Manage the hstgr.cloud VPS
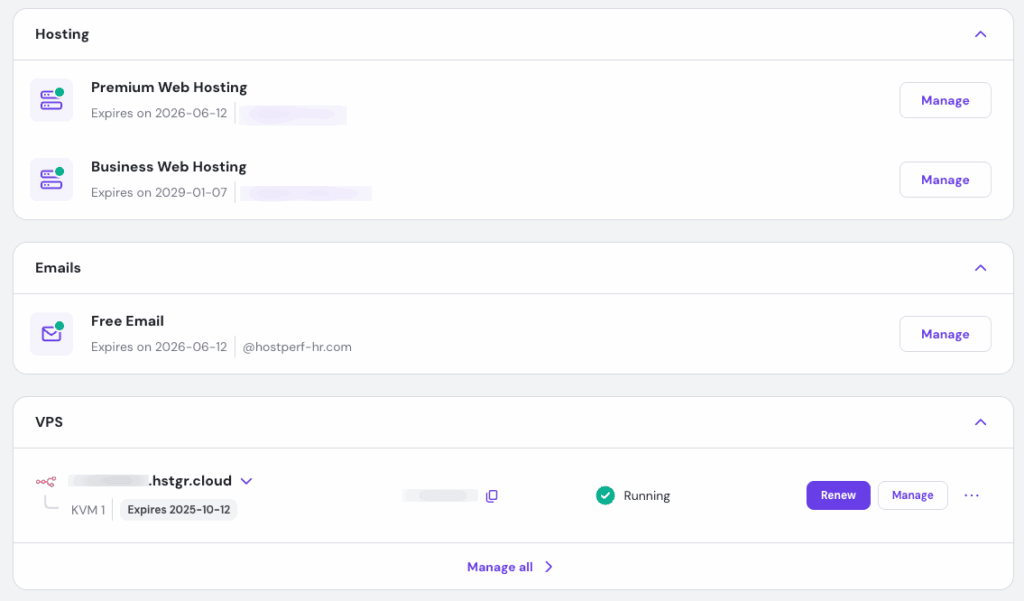The width and height of the screenshot is (1024, 601). click(912, 495)
